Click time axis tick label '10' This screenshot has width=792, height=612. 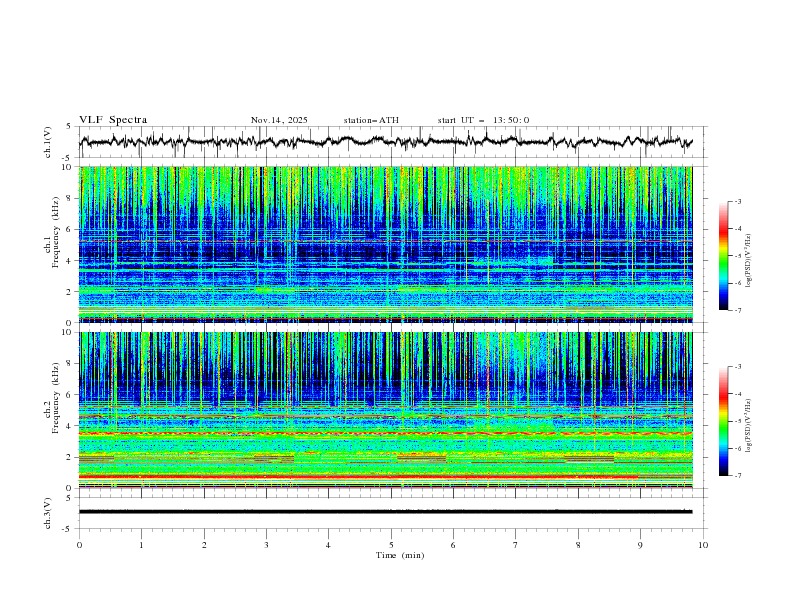pyautogui.click(x=703, y=545)
